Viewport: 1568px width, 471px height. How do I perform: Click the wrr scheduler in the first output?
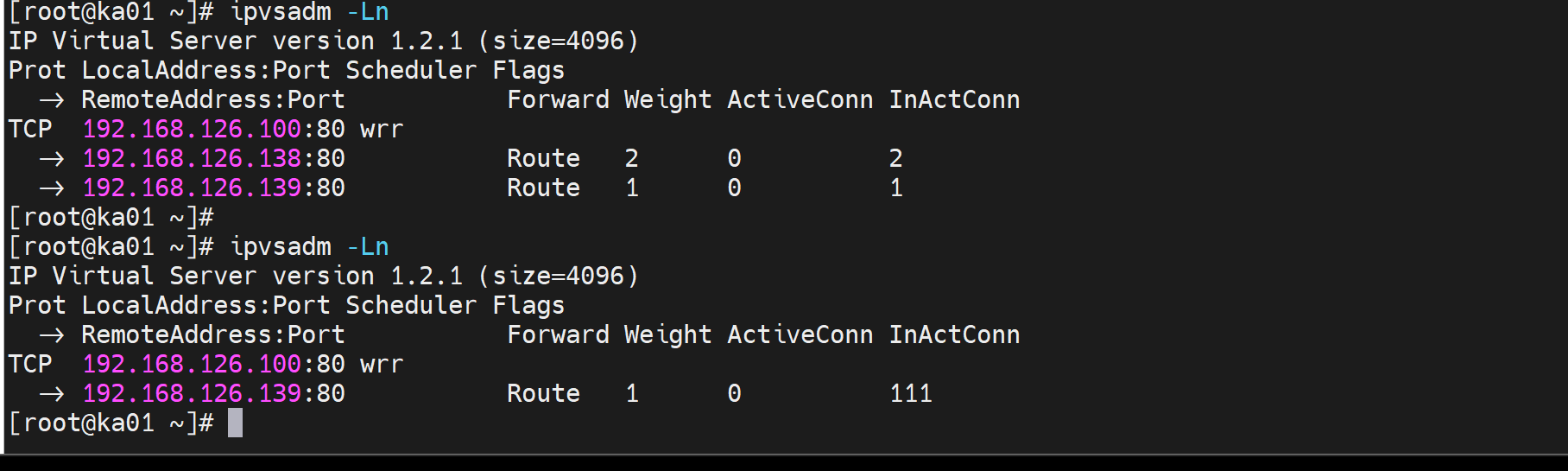click(x=382, y=130)
